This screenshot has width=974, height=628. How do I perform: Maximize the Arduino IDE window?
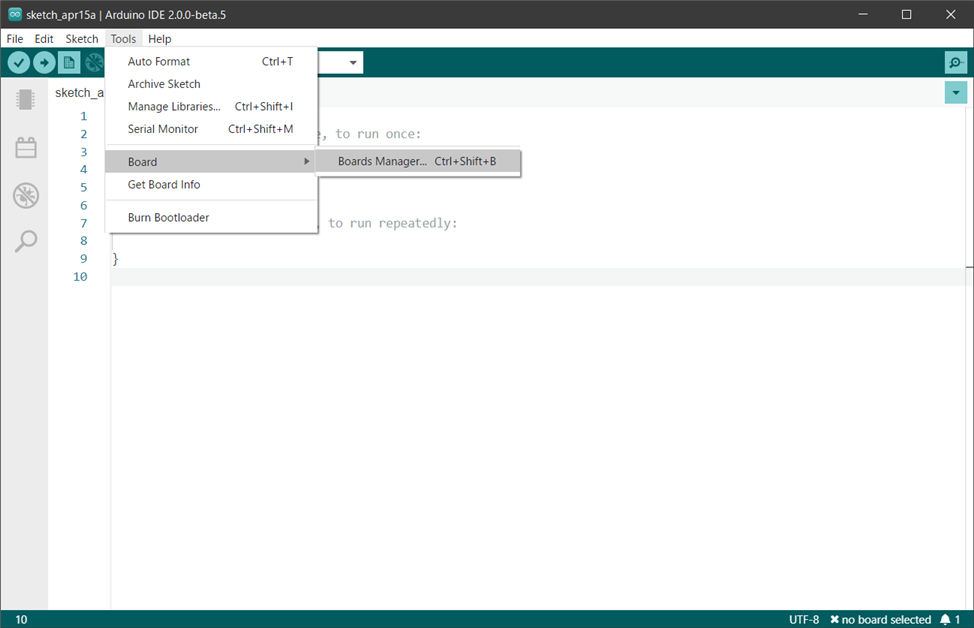pyautogui.click(x=906, y=14)
